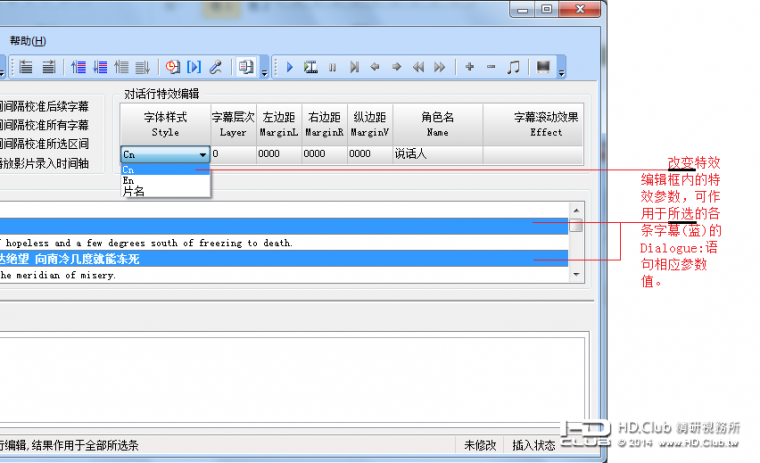Image resolution: width=760 pixels, height=463 pixels.
Task: Click the 角色名 Name column header
Action: (x=438, y=125)
